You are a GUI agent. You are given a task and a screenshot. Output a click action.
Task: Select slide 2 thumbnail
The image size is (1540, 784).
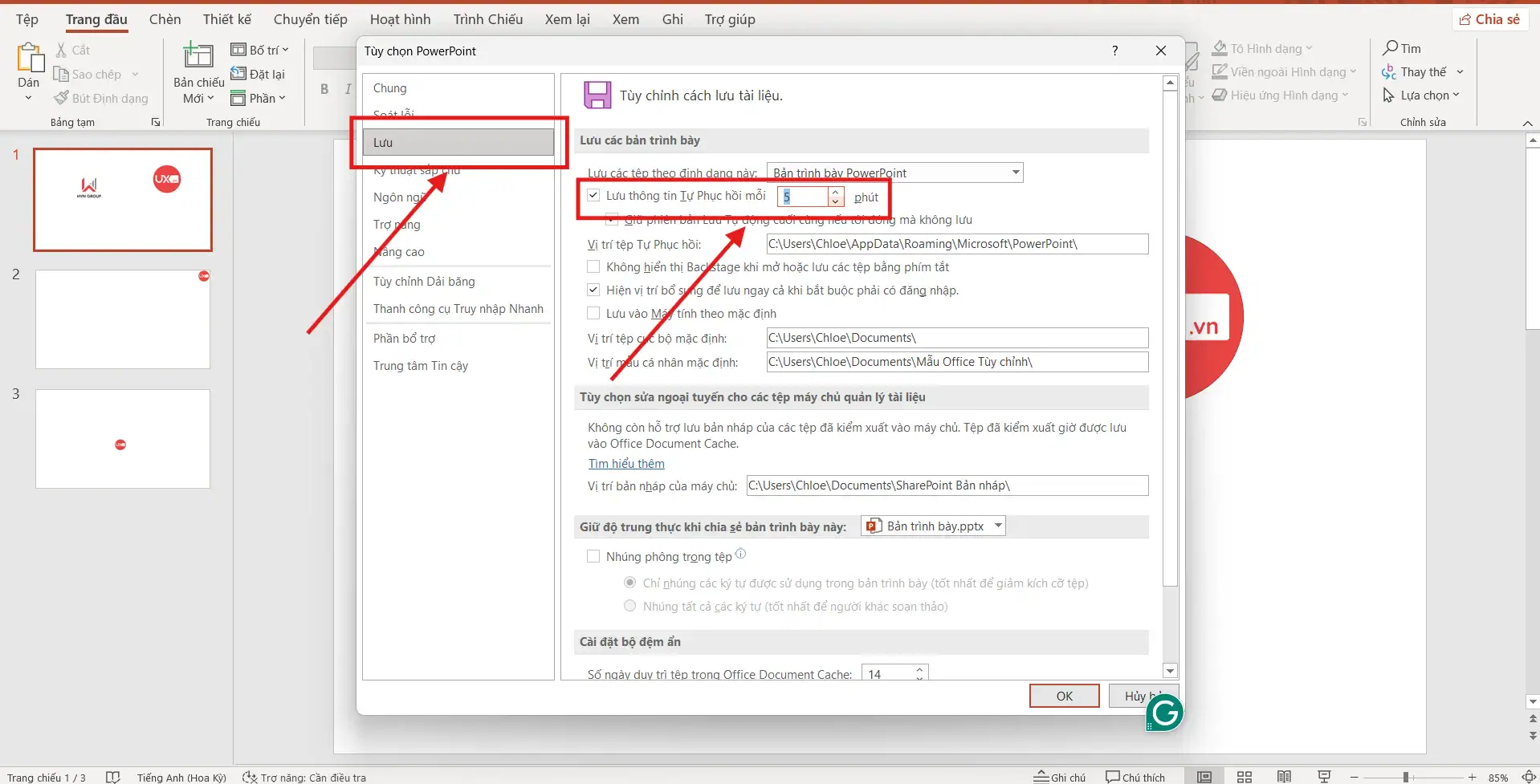click(x=123, y=319)
